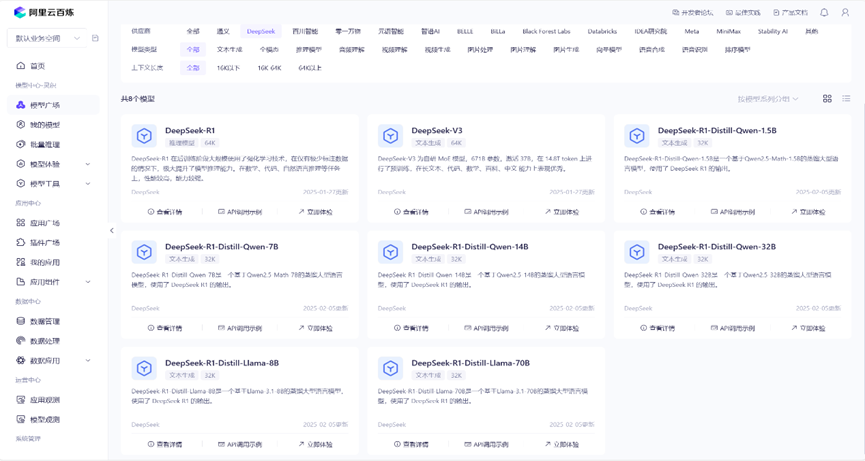The height and width of the screenshot is (461, 865).
Task: Click 立即体验 on the DeepSeek-R1-Distill-Llama-70B card
Action: tap(562, 444)
